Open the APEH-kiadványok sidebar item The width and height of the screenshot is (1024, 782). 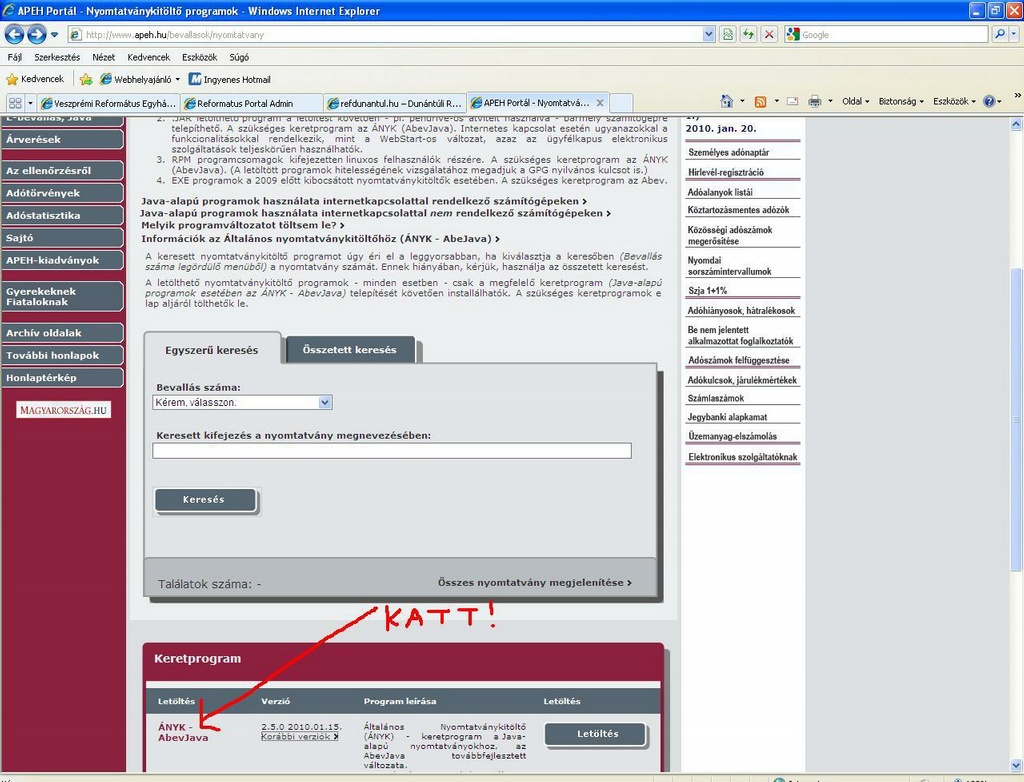point(63,261)
